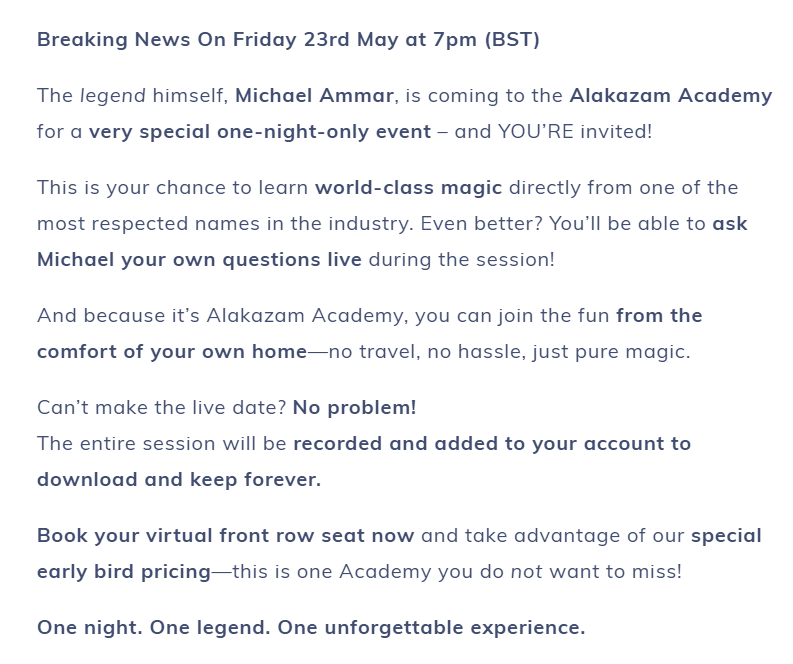
Task: Click 'recorded and added to your account to'
Action: point(492,444)
